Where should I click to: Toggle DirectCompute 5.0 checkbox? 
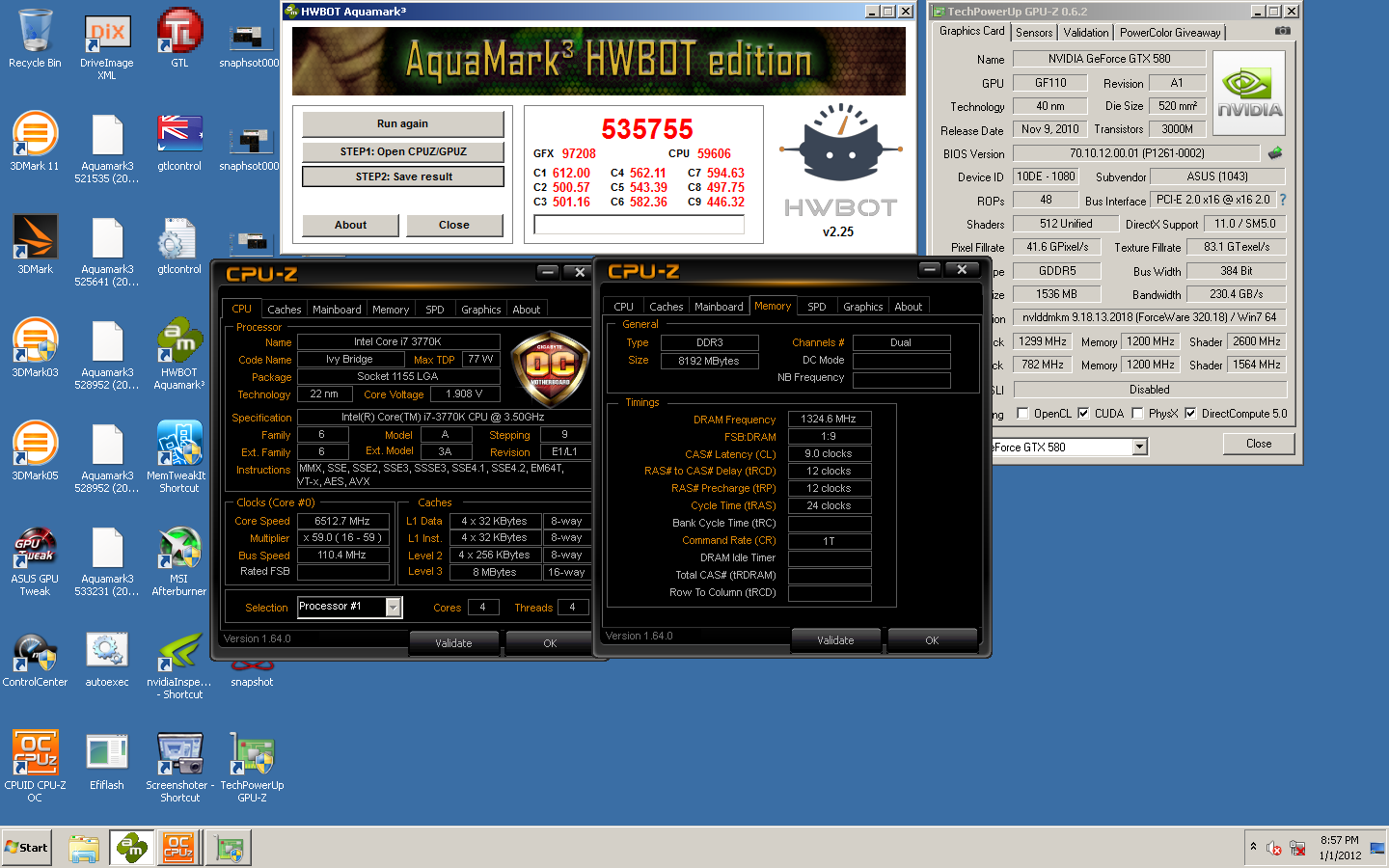[x=1190, y=413]
